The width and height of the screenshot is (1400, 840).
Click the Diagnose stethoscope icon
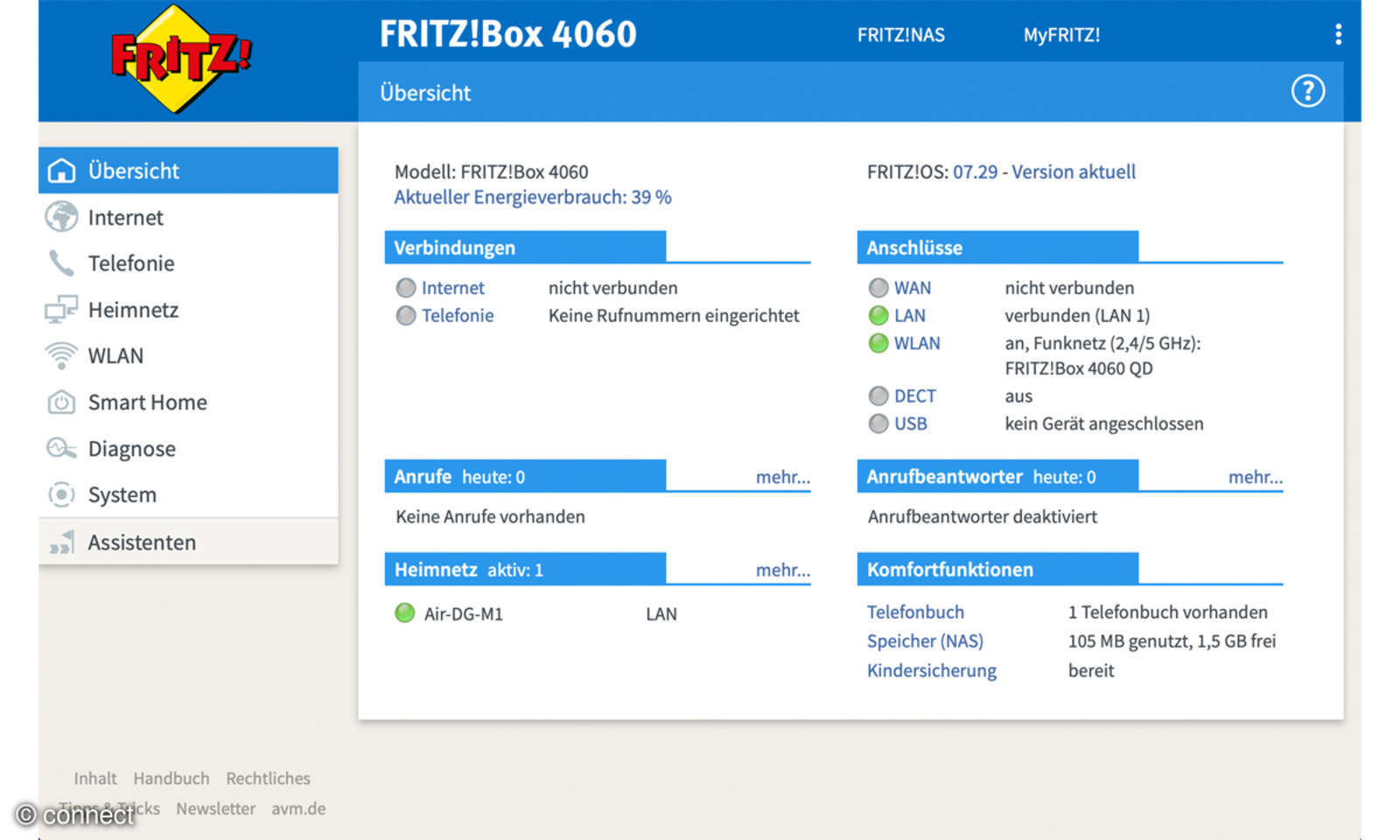point(61,448)
